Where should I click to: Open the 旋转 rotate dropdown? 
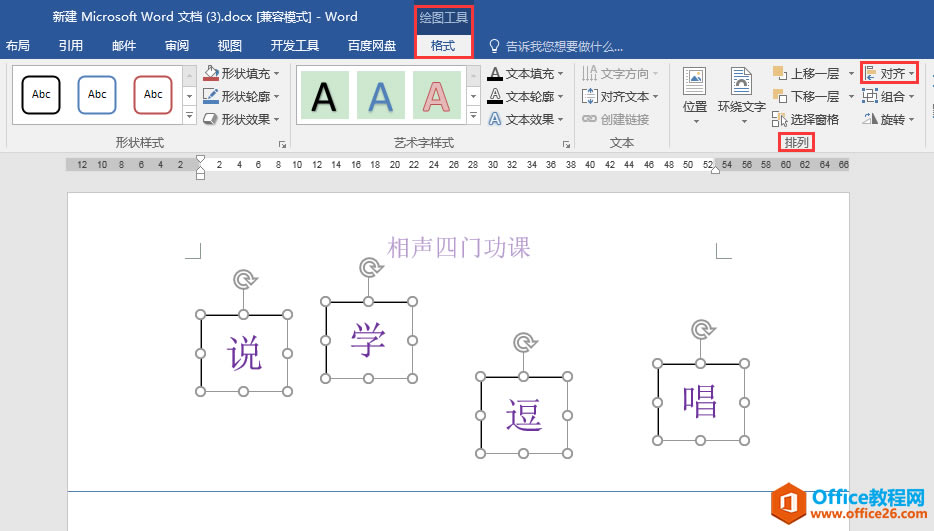tap(888, 119)
